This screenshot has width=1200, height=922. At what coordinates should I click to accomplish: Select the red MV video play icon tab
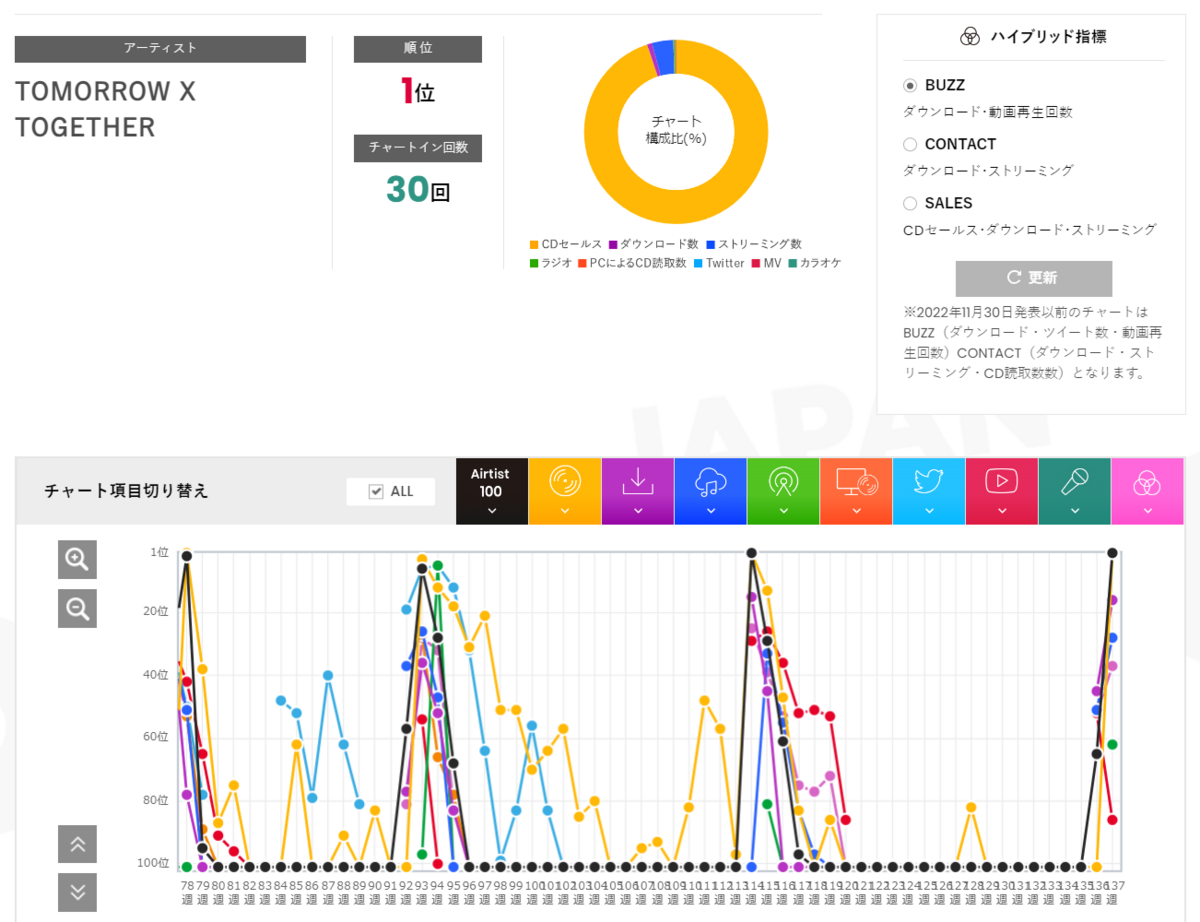pyautogui.click(x=1002, y=491)
